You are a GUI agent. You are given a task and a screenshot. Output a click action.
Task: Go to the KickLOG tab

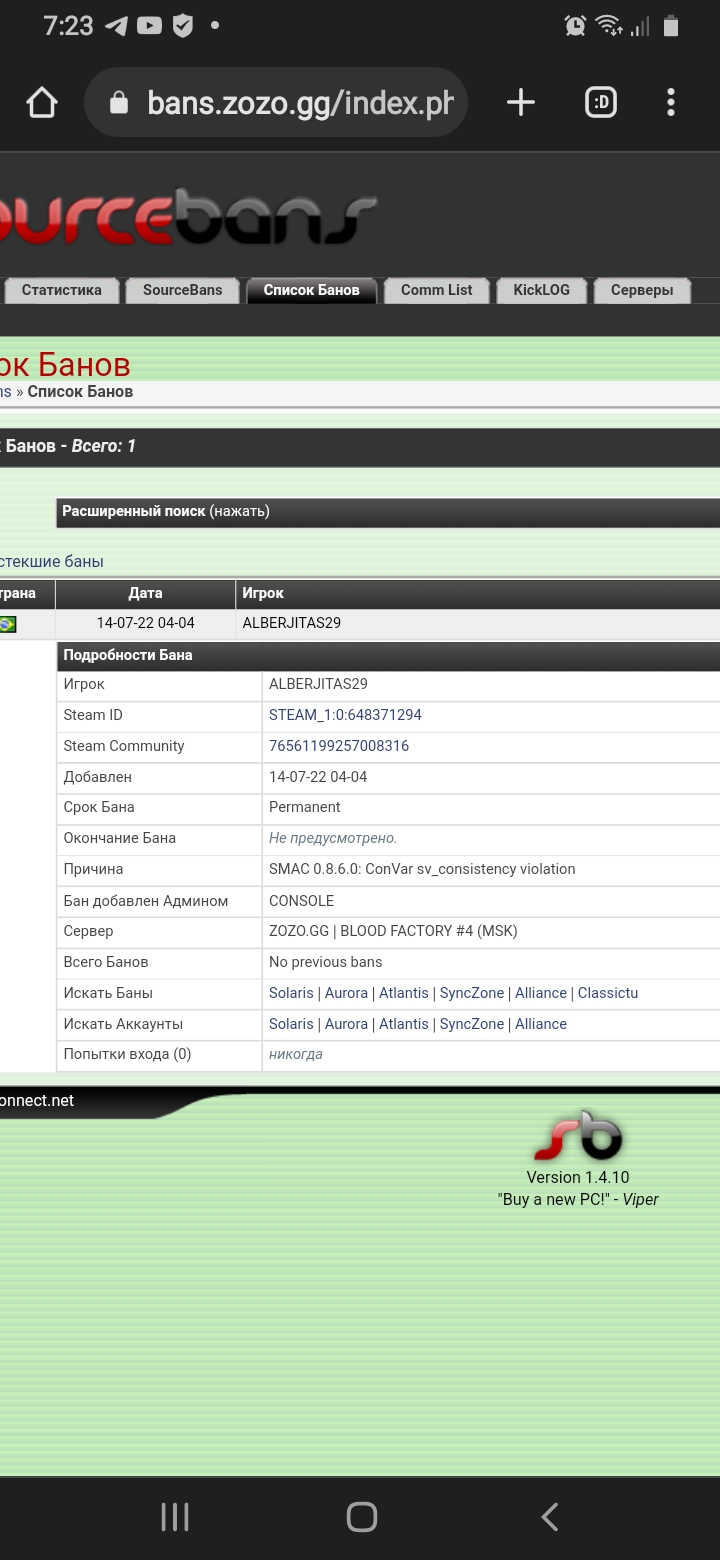pos(541,290)
